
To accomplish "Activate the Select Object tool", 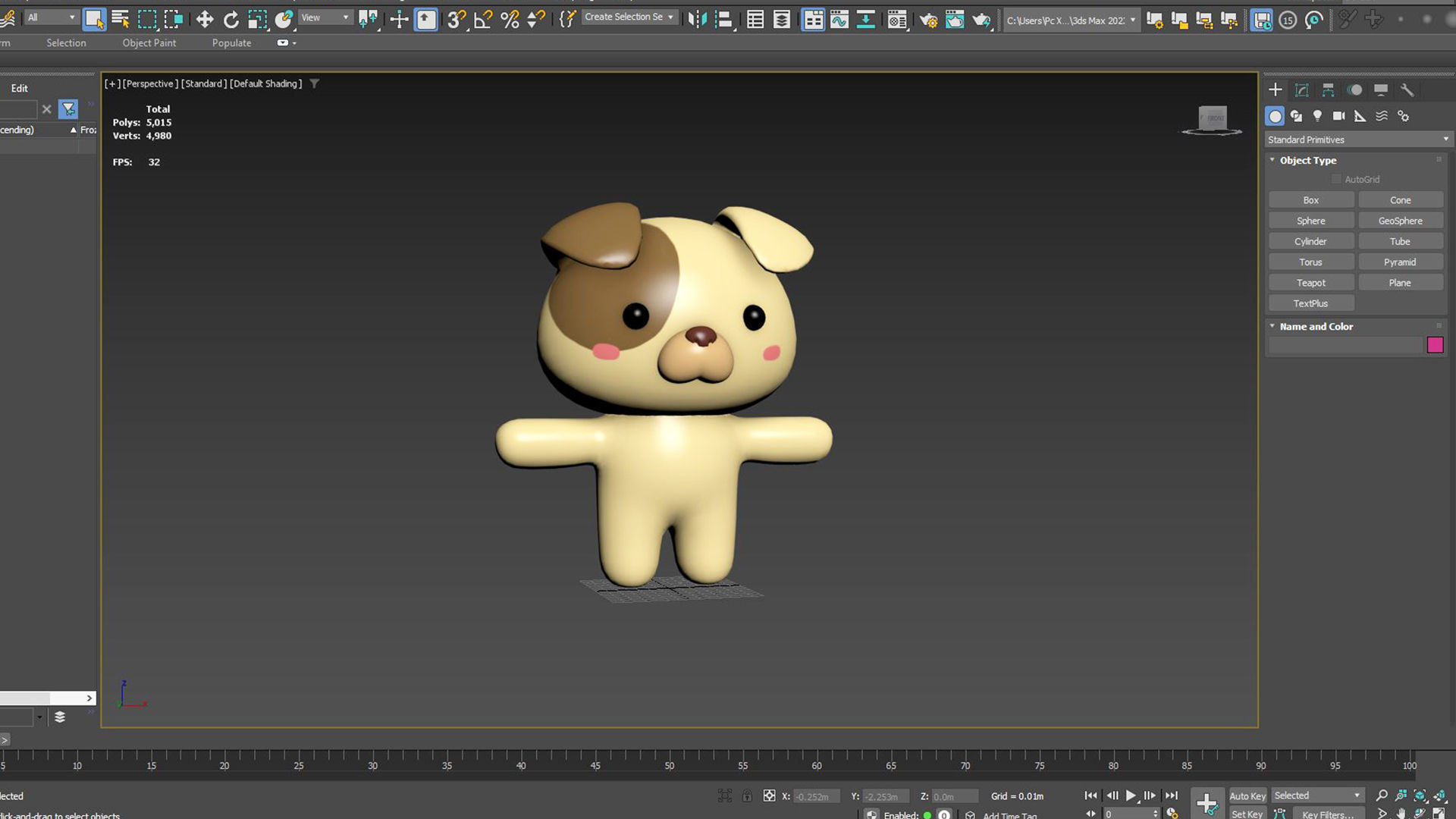I will click(94, 19).
